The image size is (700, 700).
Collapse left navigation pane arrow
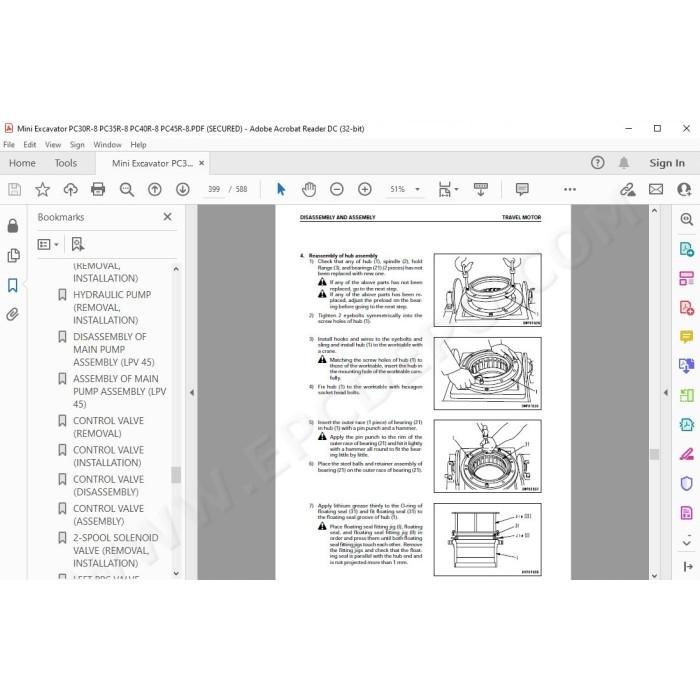[x=192, y=392]
